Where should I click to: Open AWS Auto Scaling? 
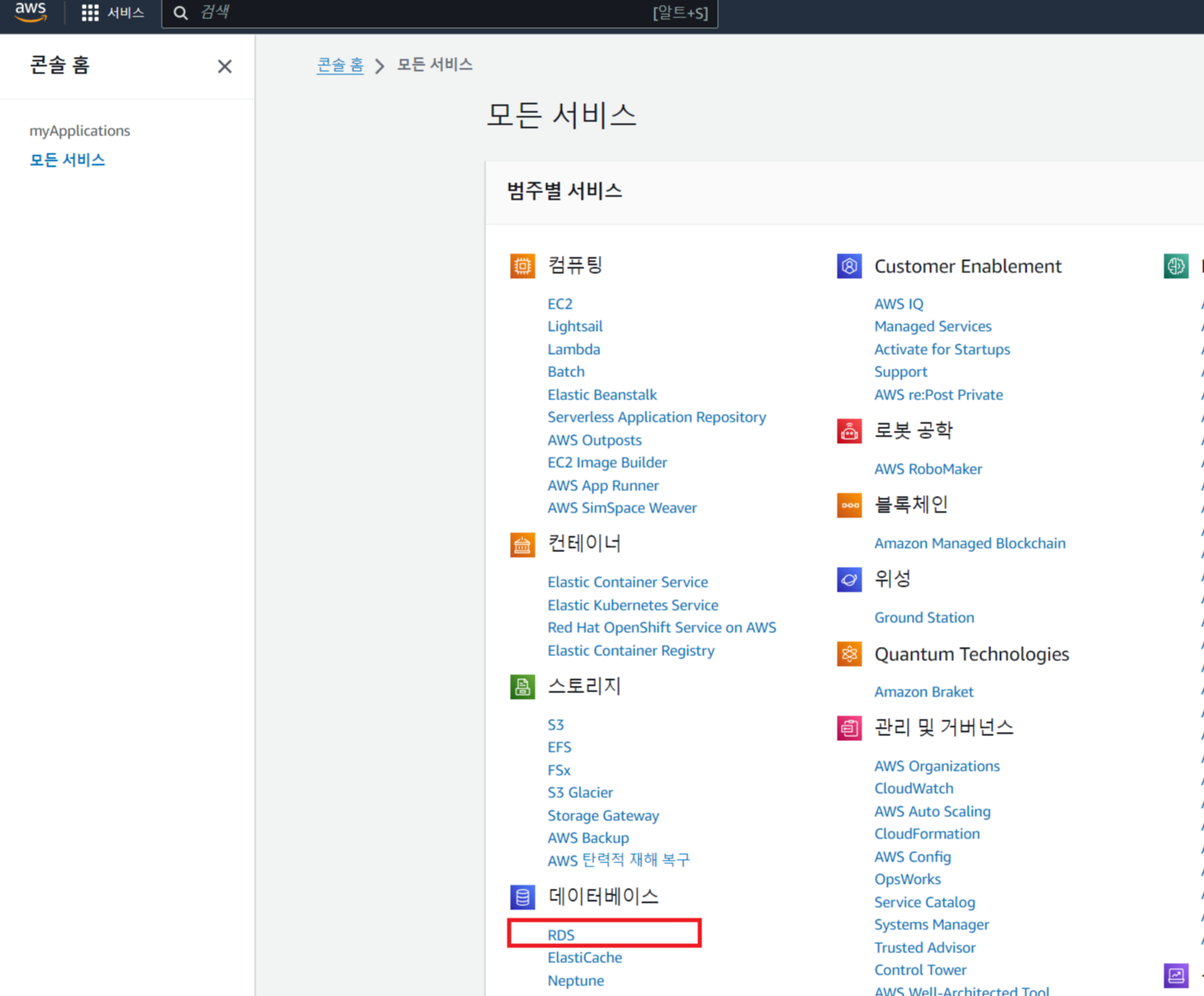[932, 811]
